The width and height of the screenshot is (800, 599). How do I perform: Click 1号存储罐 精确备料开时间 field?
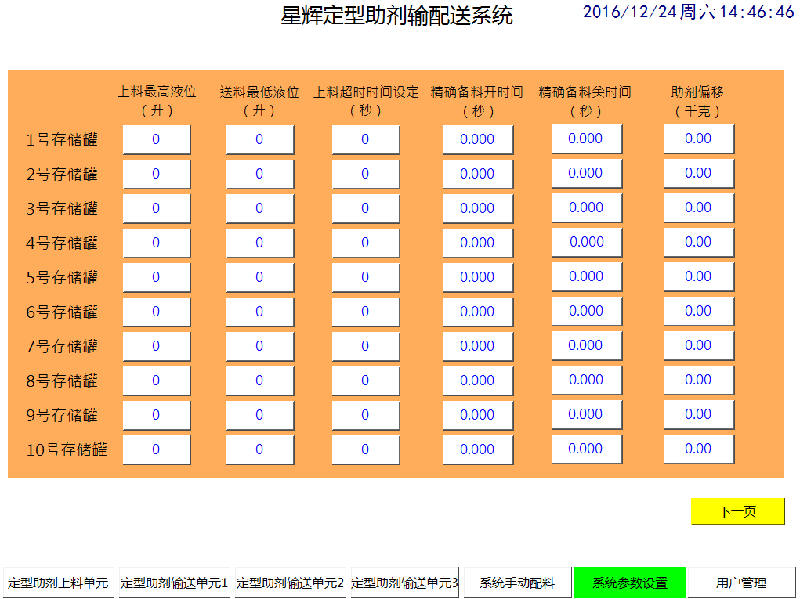click(477, 140)
